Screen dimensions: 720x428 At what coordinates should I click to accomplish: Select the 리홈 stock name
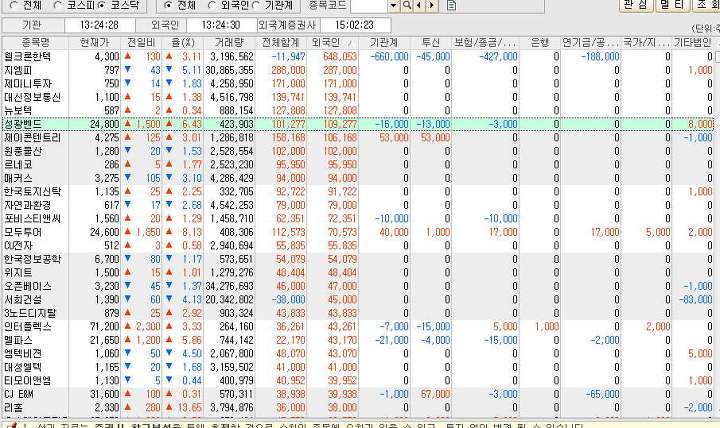(x=13, y=407)
